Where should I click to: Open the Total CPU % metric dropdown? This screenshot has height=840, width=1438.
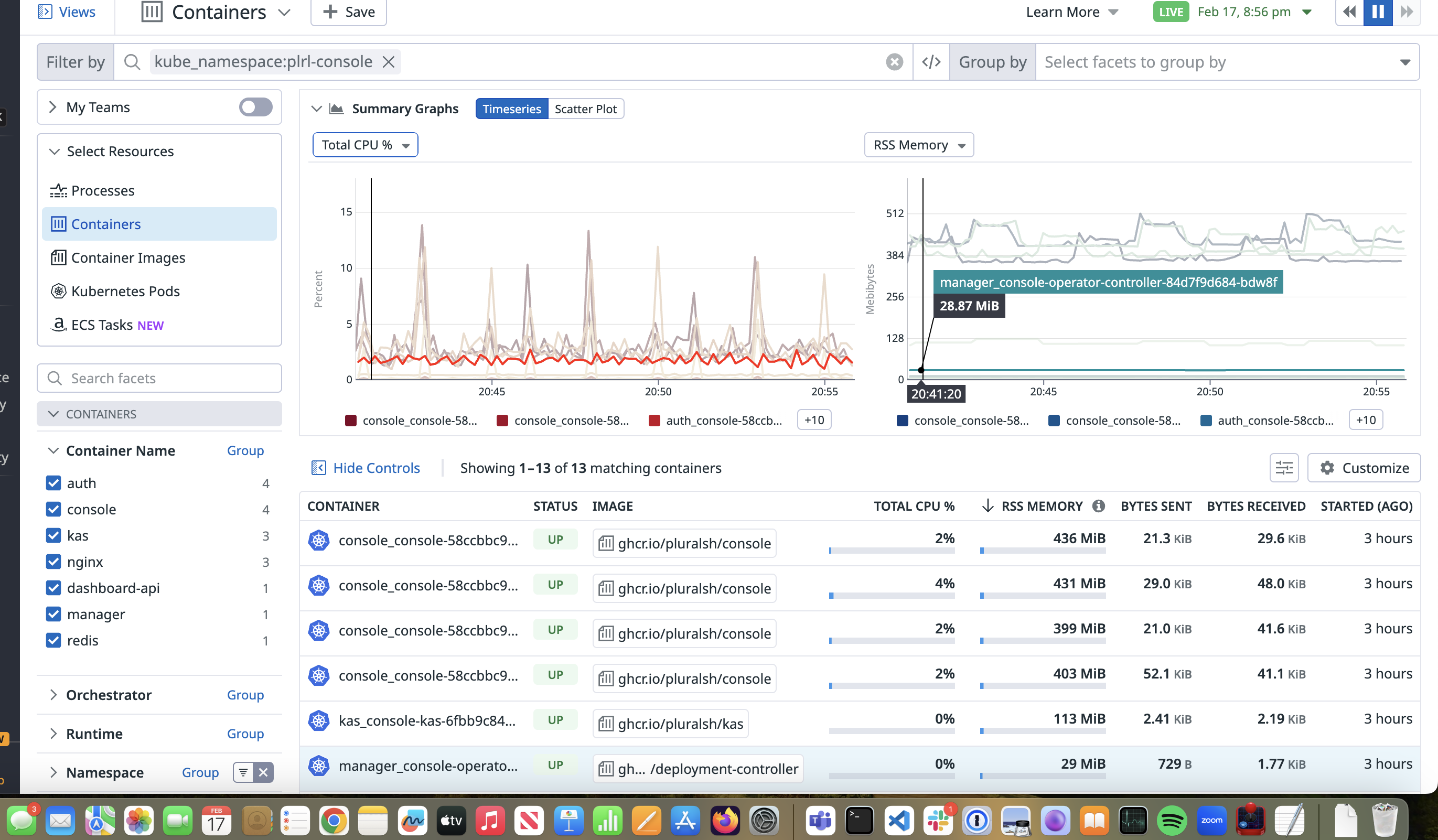tap(365, 145)
